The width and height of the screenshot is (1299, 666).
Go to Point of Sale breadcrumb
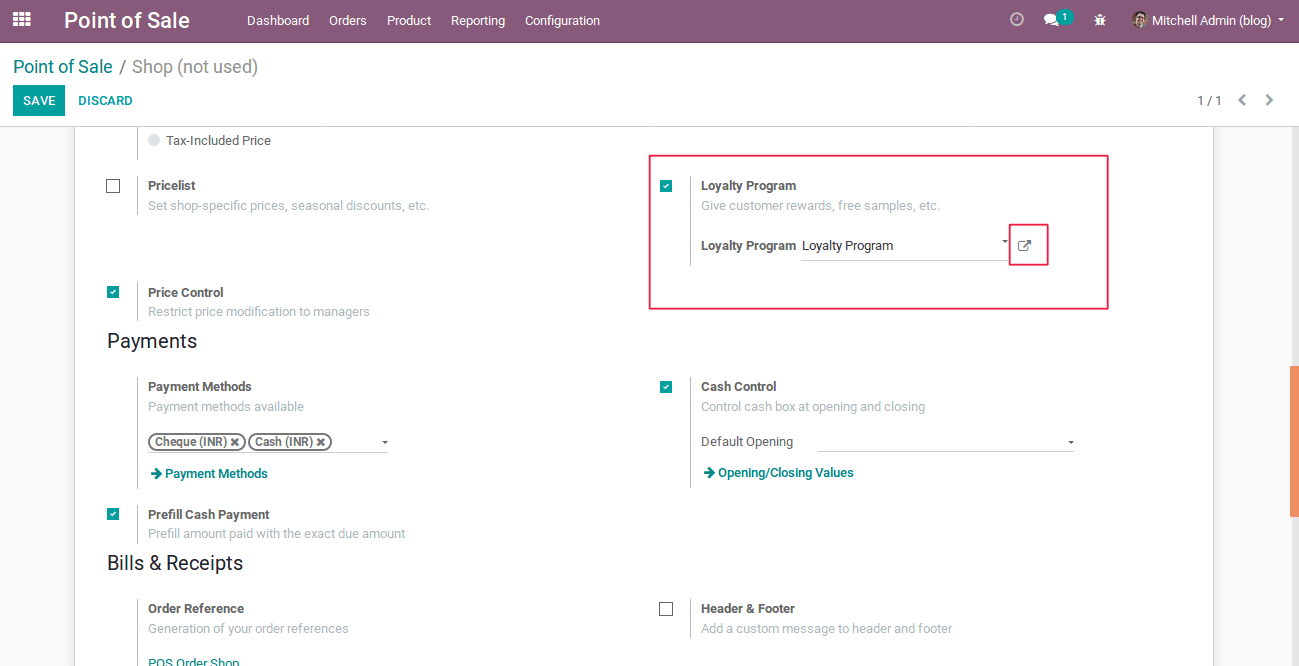pyautogui.click(x=63, y=67)
